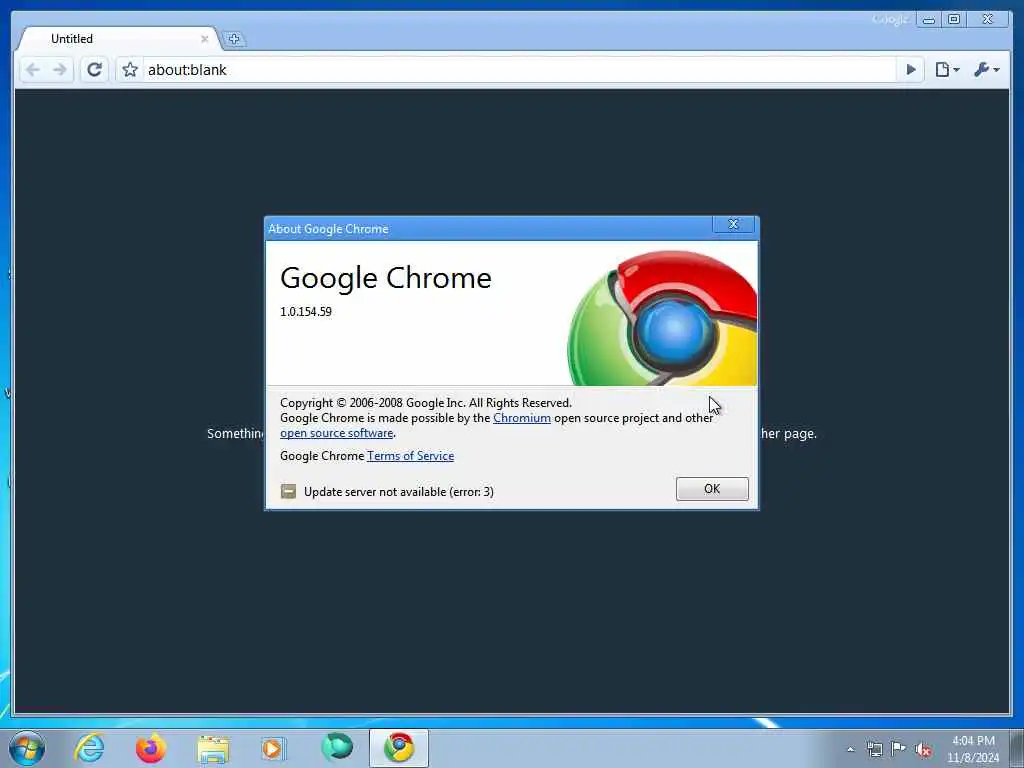
Task: Reload the current page
Action: pyautogui.click(x=95, y=70)
